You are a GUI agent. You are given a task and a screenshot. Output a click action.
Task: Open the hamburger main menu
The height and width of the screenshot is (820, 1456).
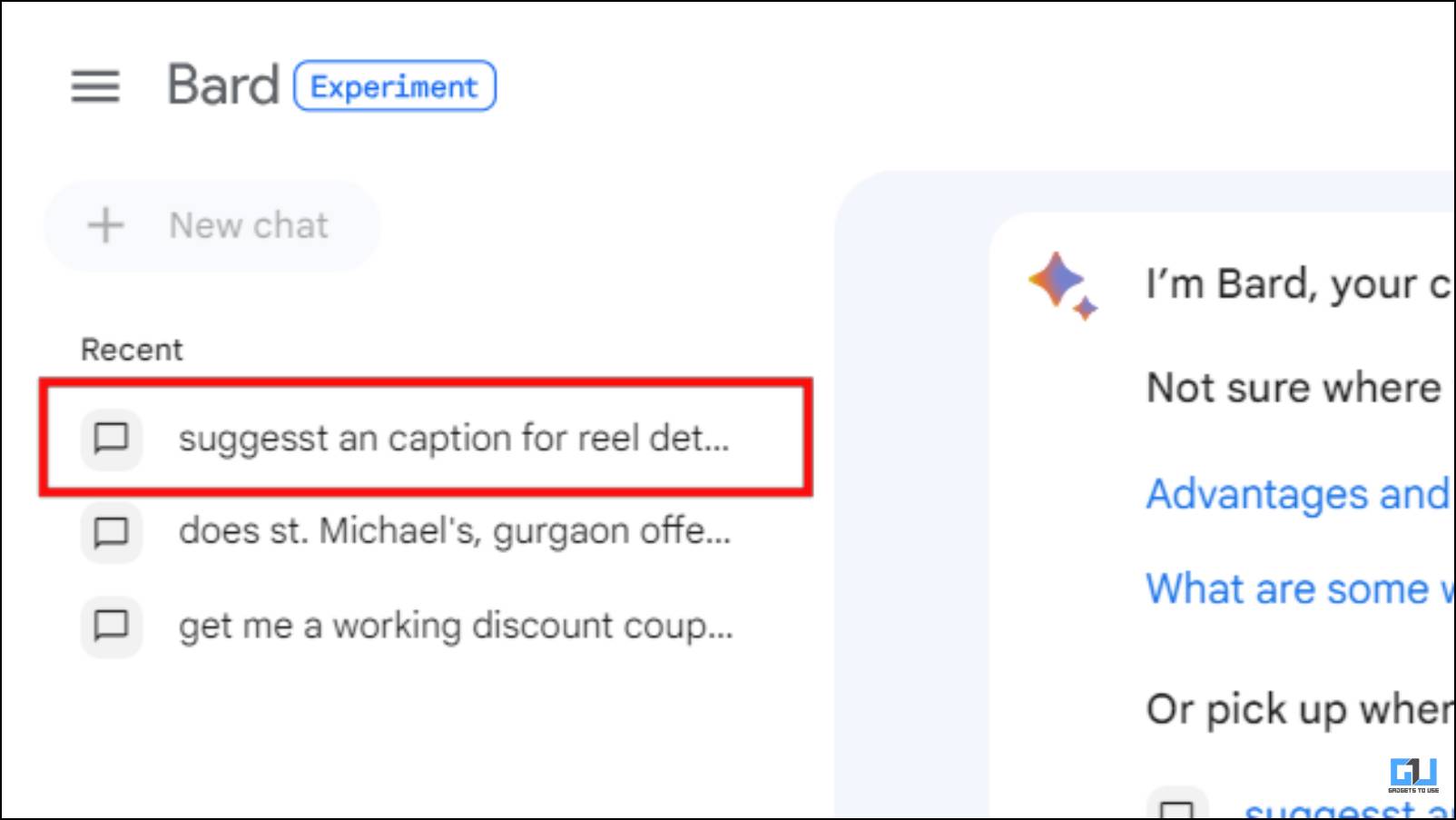(95, 86)
